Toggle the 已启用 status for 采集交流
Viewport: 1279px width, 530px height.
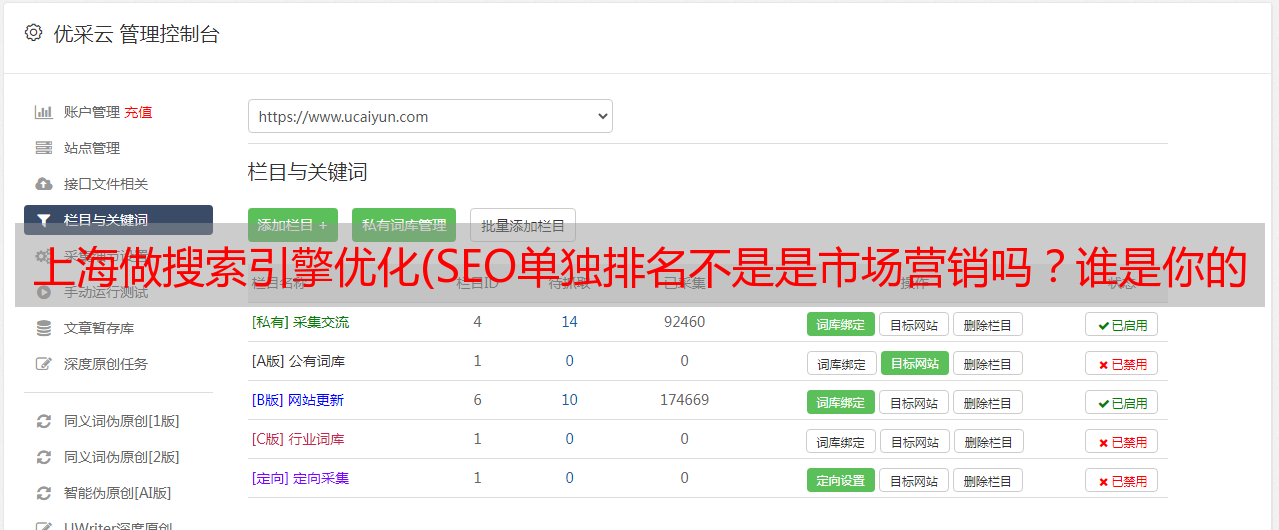[1121, 324]
